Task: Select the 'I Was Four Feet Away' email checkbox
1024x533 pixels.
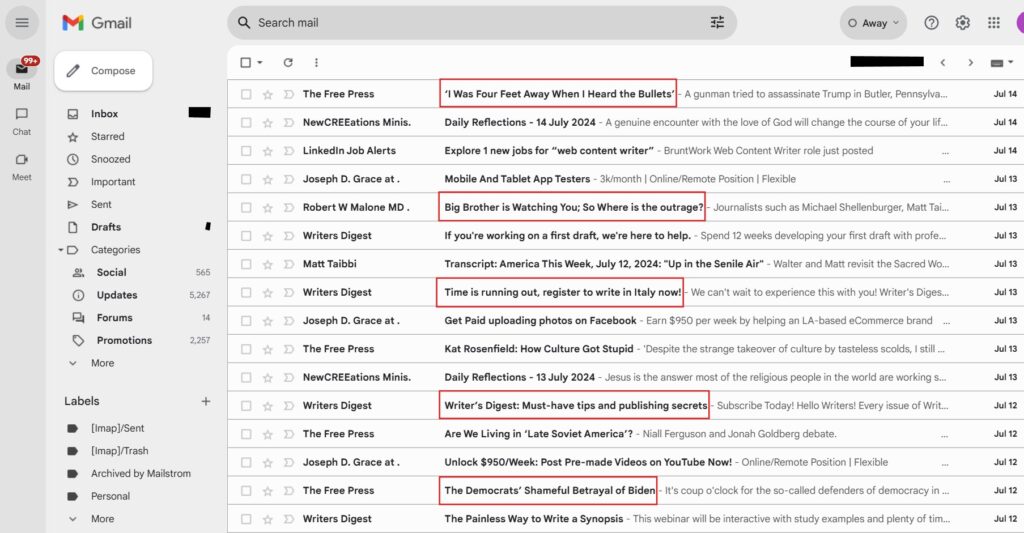Action: point(246,94)
